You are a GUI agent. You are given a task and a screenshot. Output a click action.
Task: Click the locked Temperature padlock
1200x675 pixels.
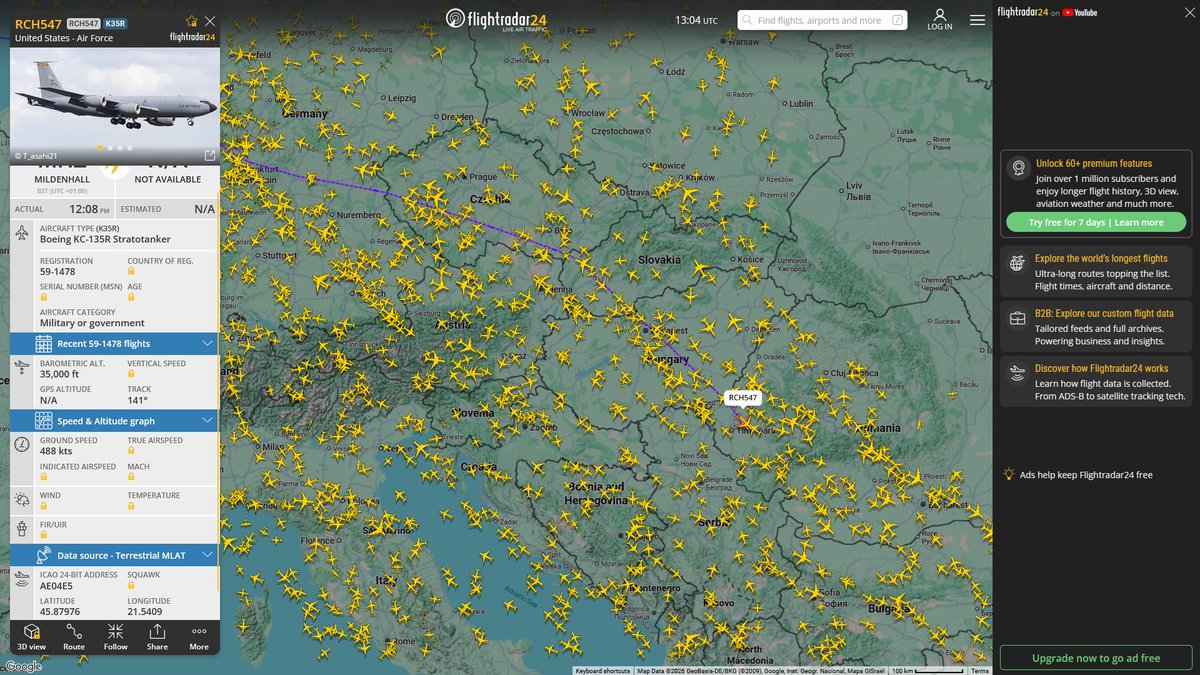pos(131,506)
